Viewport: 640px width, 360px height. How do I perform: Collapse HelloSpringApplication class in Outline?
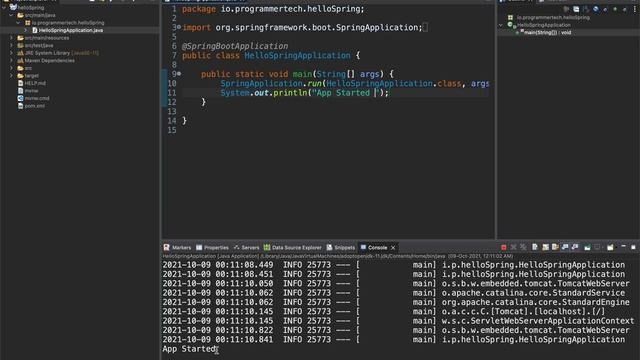coord(501,25)
